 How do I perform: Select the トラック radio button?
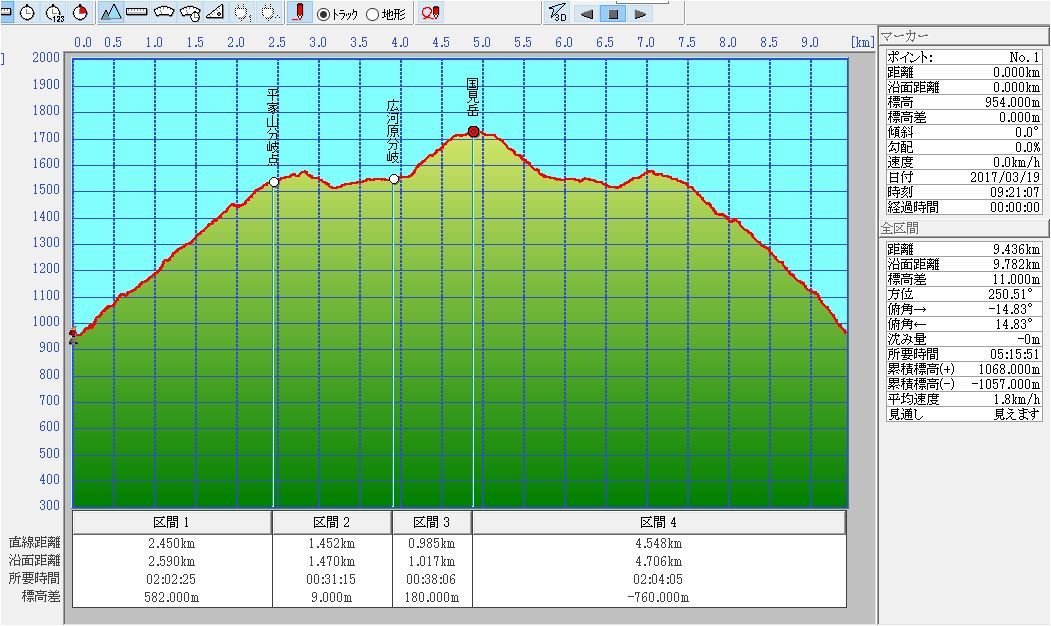click(323, 14)
